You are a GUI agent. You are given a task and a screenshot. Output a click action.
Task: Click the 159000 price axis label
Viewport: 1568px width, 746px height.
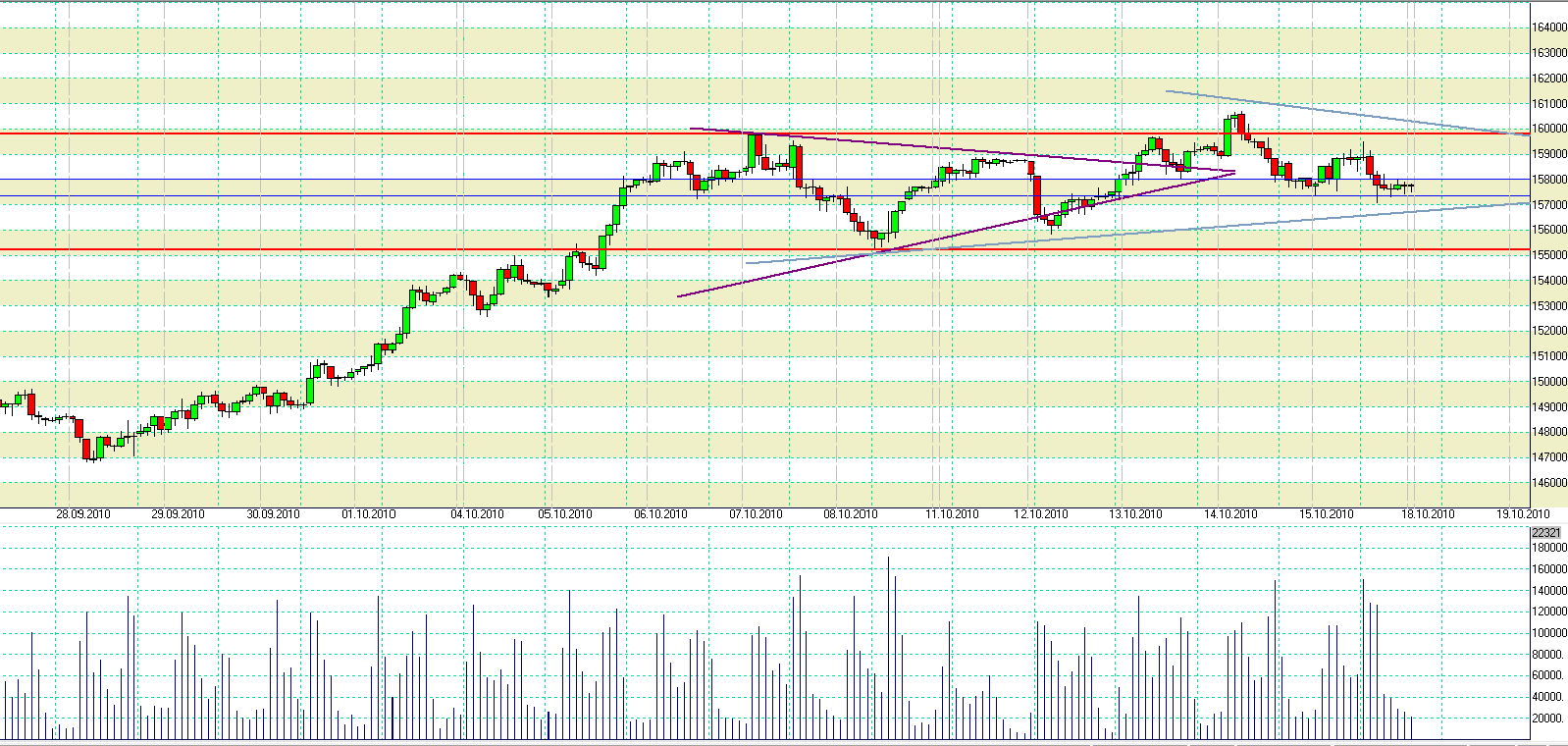click(1549, 154)
